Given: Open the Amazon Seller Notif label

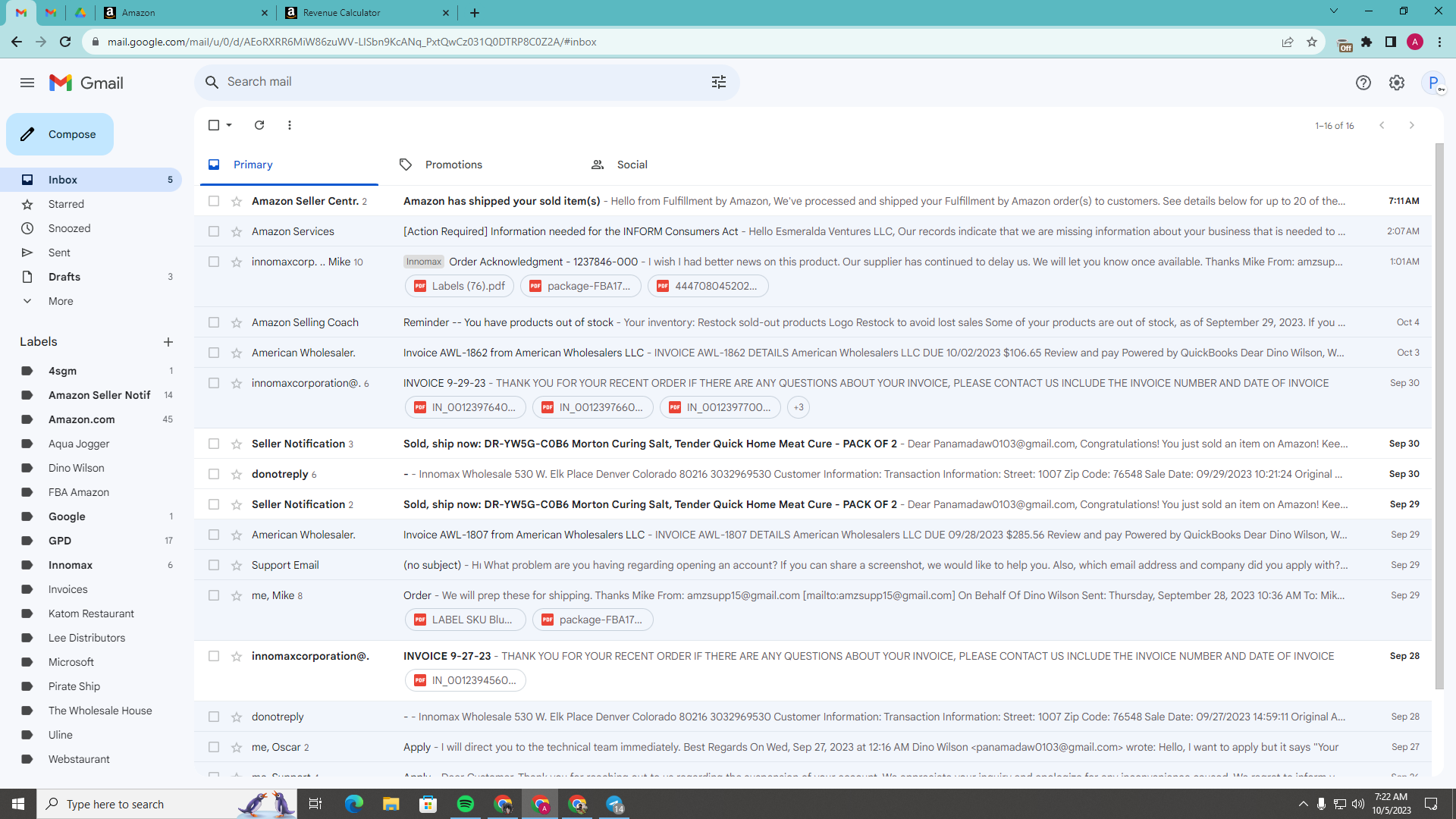Looking at the screenshot, I should click(91, 395).
